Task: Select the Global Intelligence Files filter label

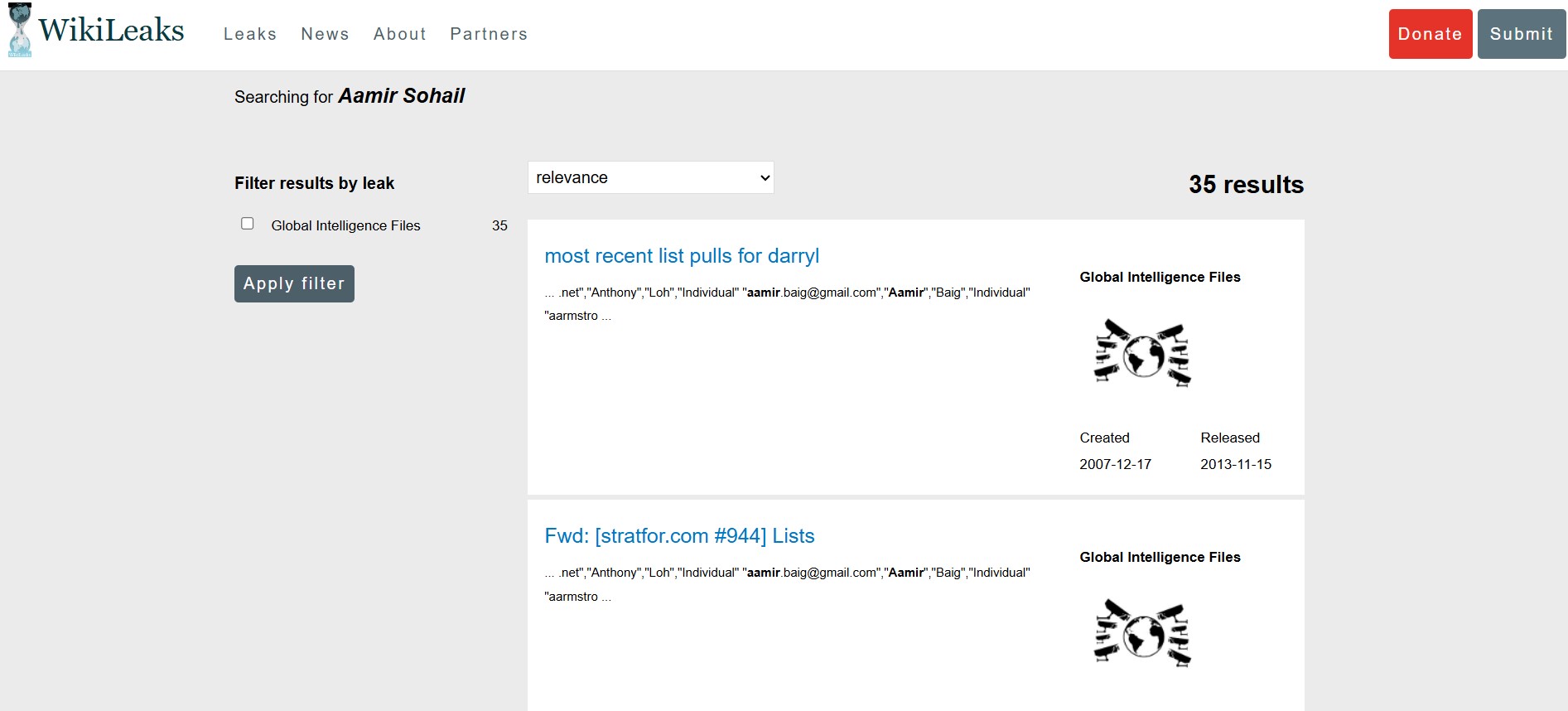Action: [345, 225]
